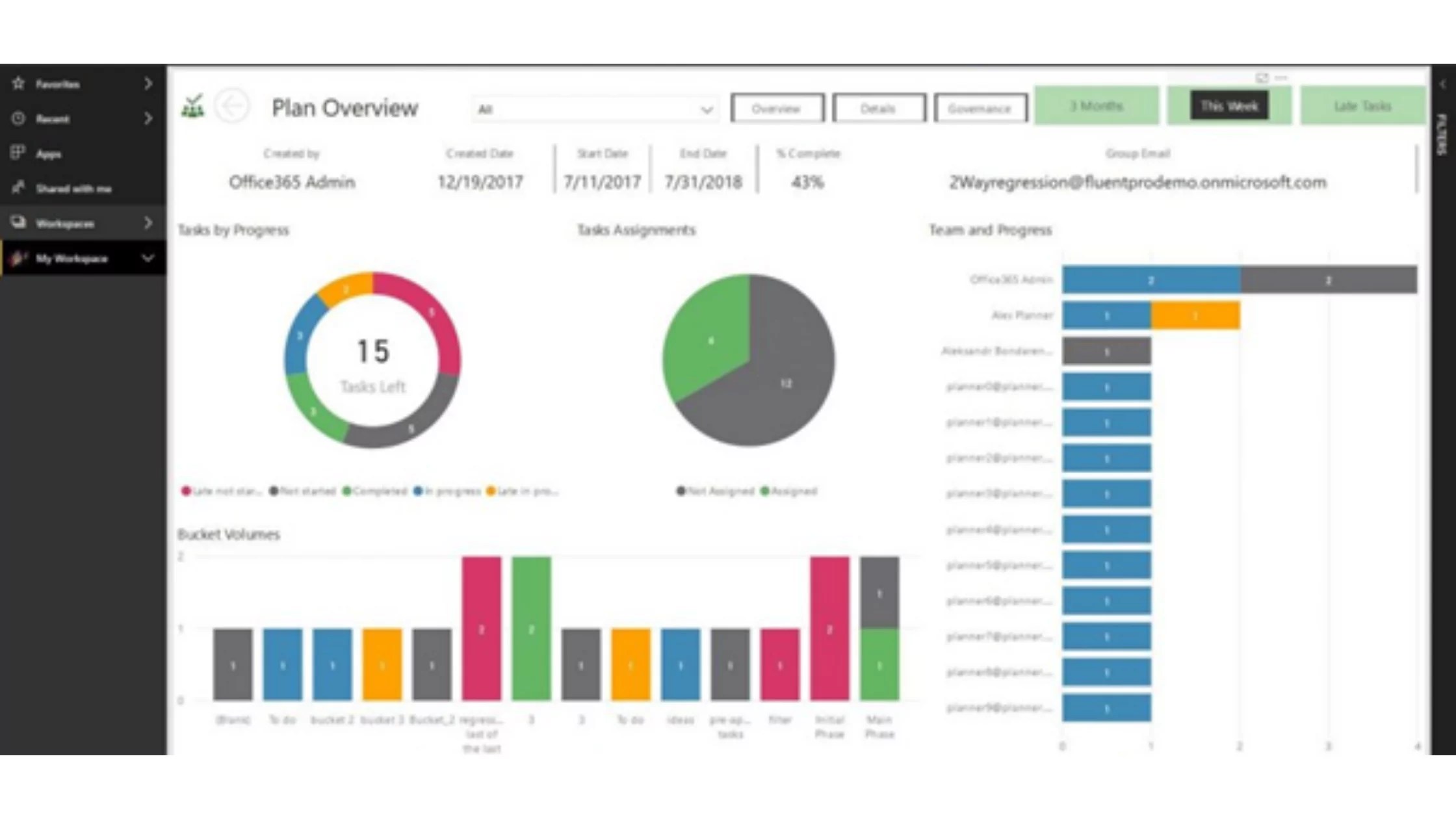
Task: Click the Shared with me icon
Action: (18, 188)
